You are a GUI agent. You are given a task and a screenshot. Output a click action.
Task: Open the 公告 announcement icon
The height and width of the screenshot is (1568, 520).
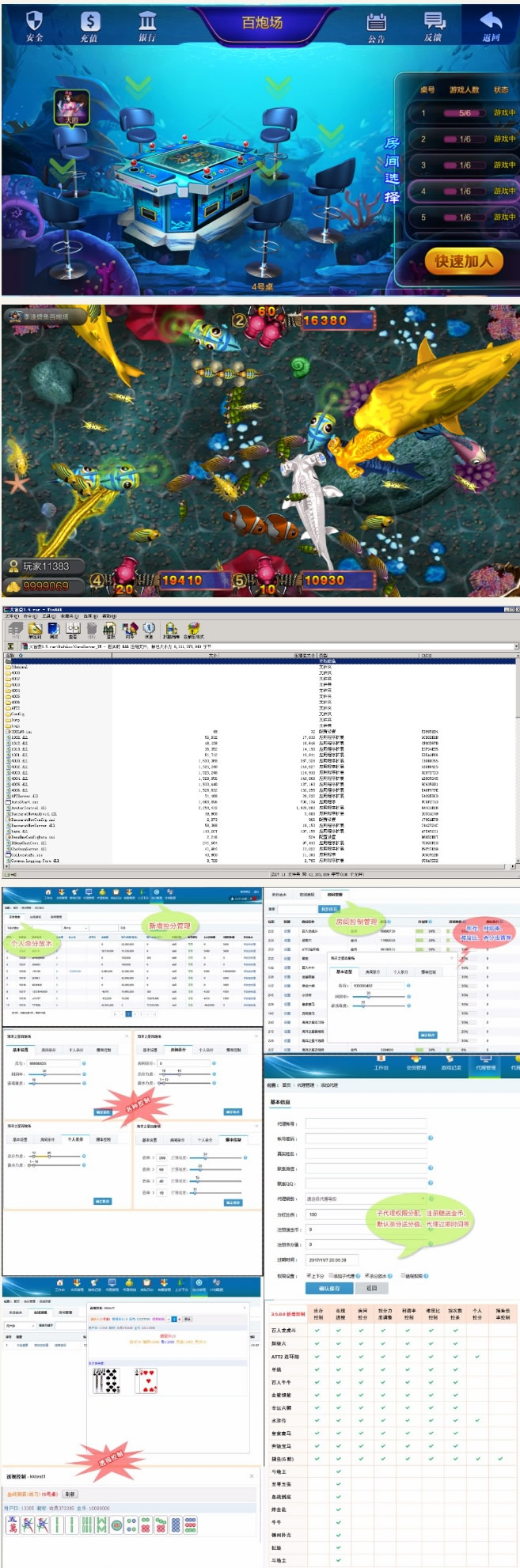pyautogui.click(x=377, y=24)
